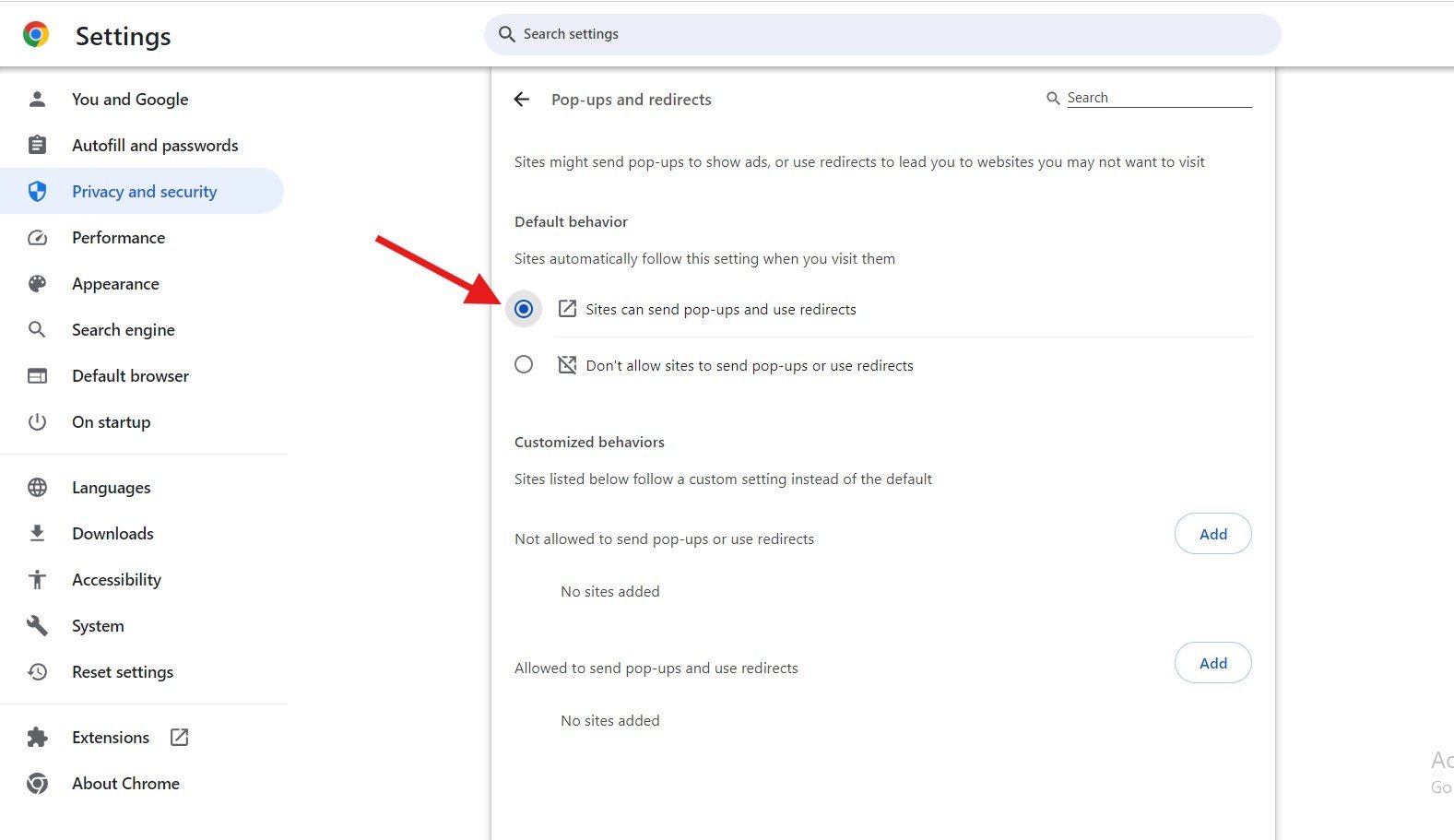1454x840 pixels.
Task: Open System settings
Action: (142, 625)
